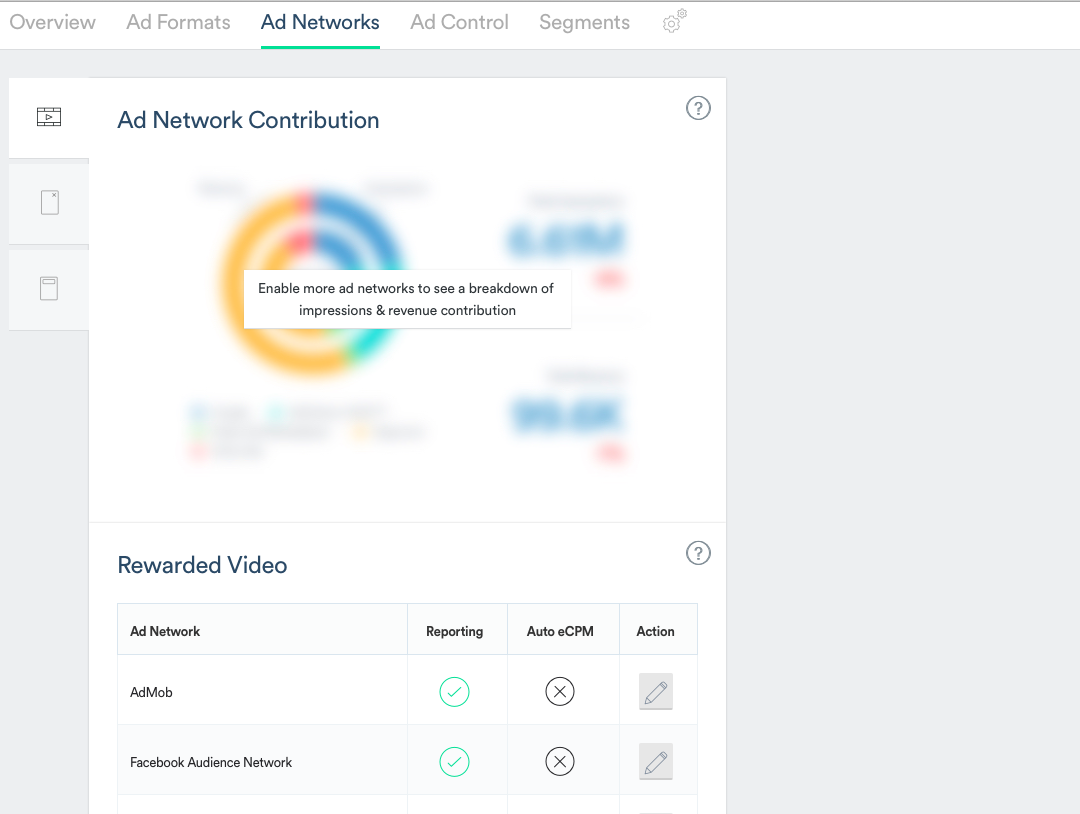This screenshot has height=814, width=1080.
Task: Open the Ad Control tab
Action: 459,22
